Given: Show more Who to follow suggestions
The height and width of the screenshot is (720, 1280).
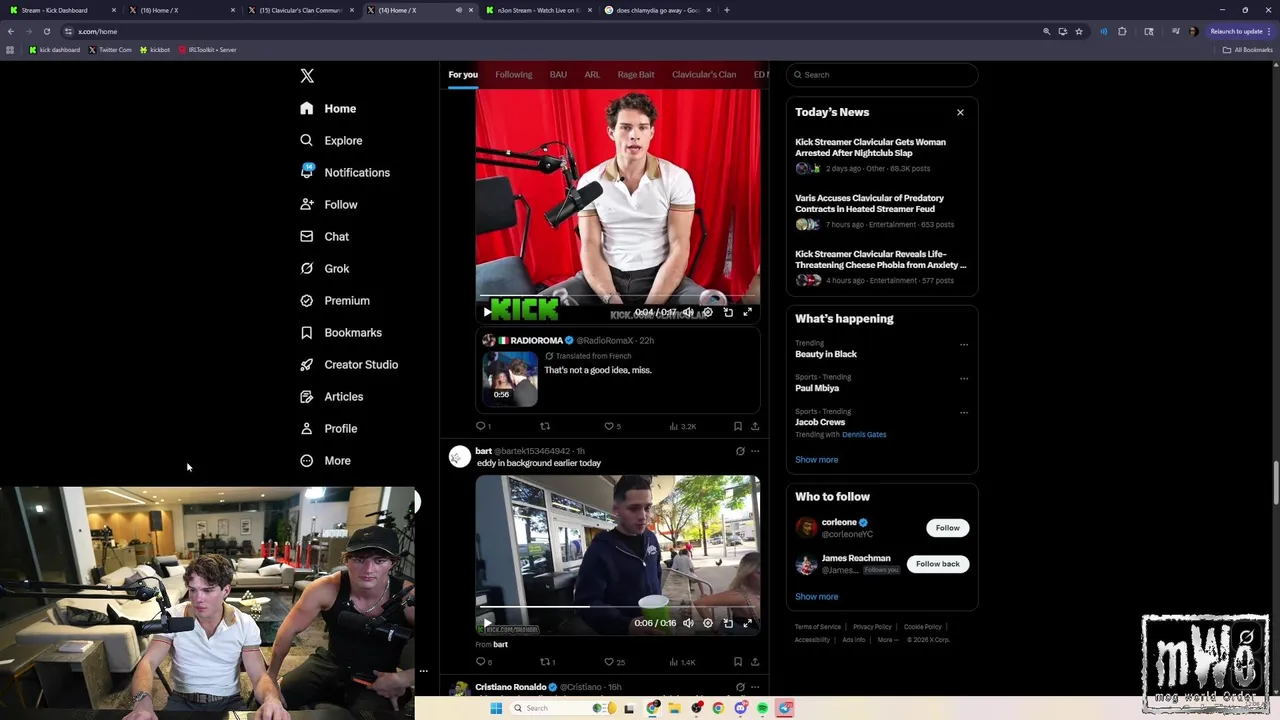Looking at the screenshot, I should pyautogui.click(x=816, y=597).
